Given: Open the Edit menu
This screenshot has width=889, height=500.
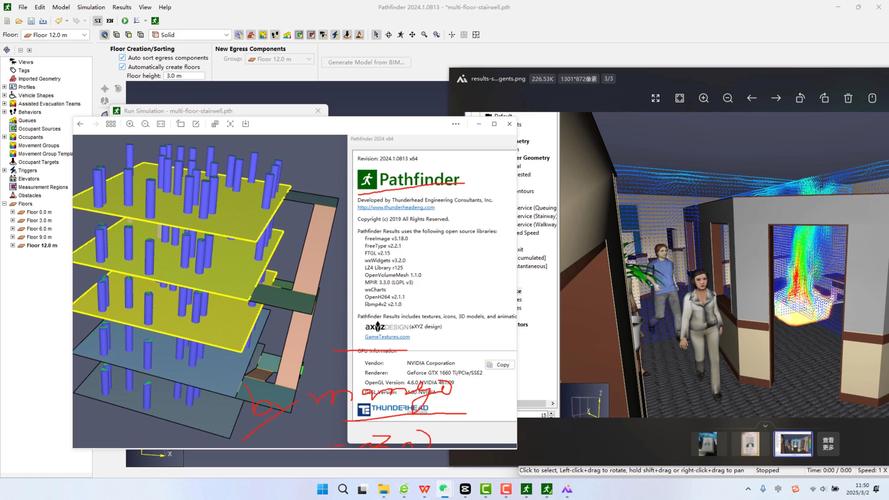Looking at the screenshot, I should 40,7.
